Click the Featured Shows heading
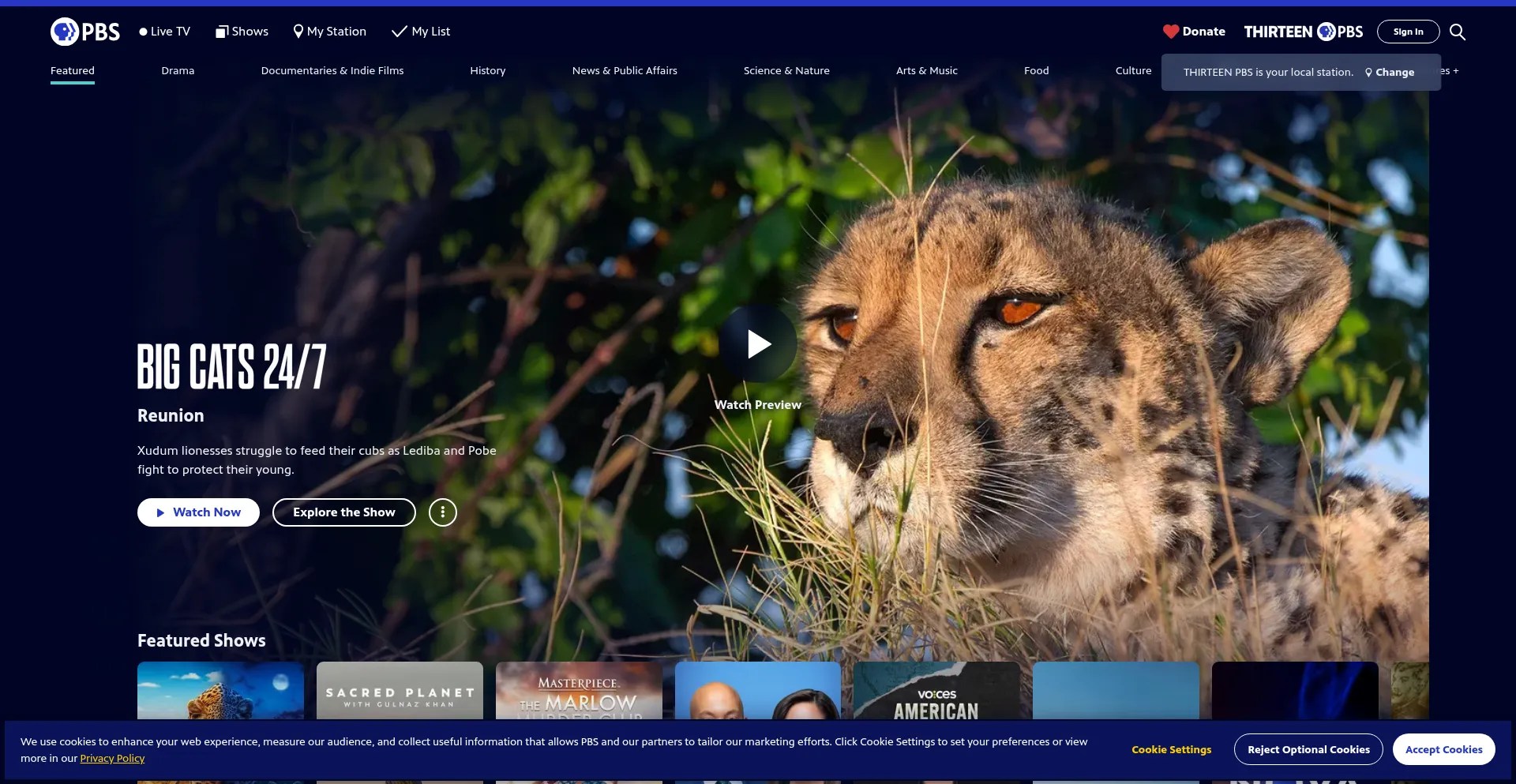This screenshot has height=784, width=1516. [201, 641]
